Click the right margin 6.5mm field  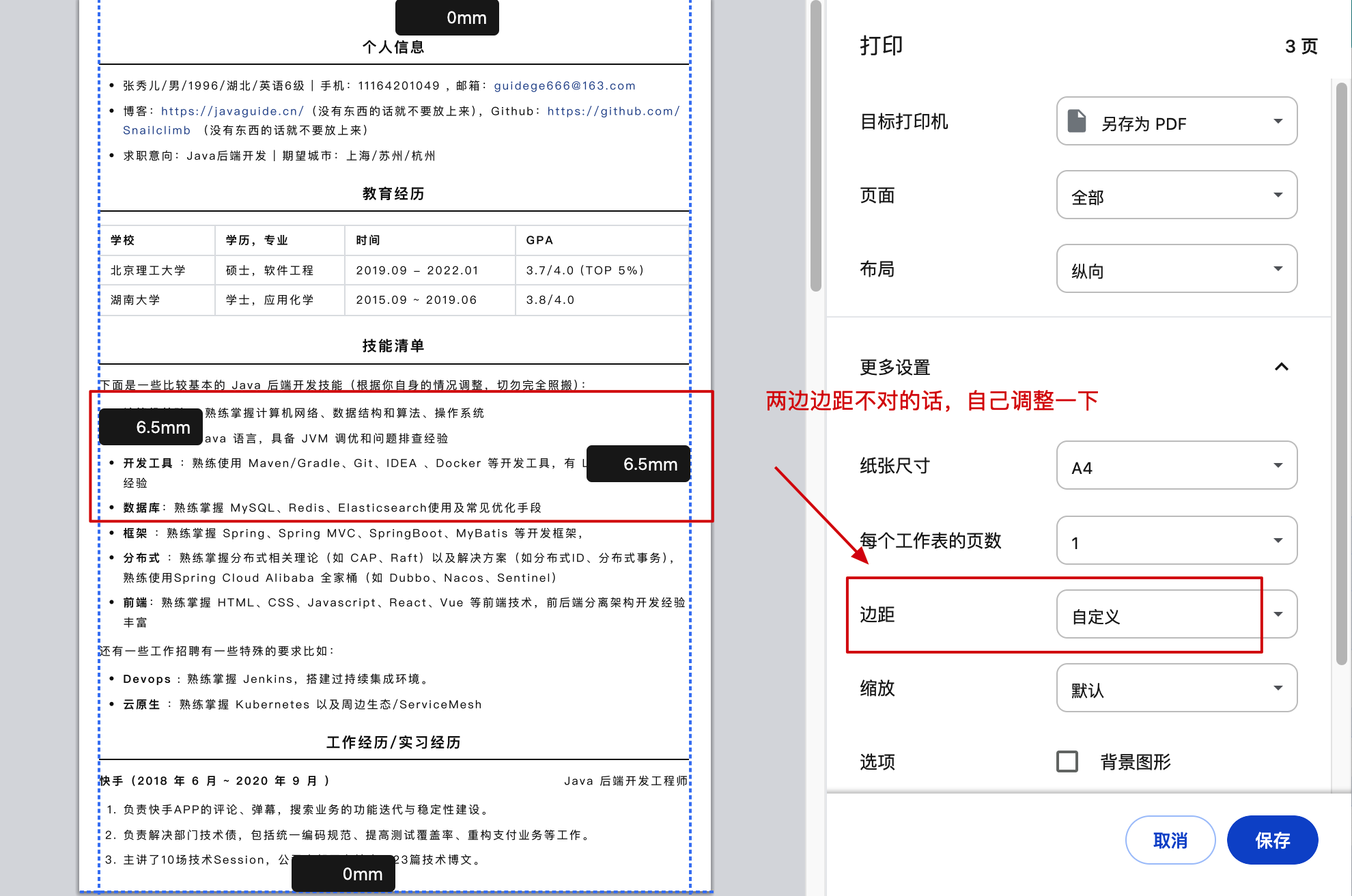click(638, 464)
